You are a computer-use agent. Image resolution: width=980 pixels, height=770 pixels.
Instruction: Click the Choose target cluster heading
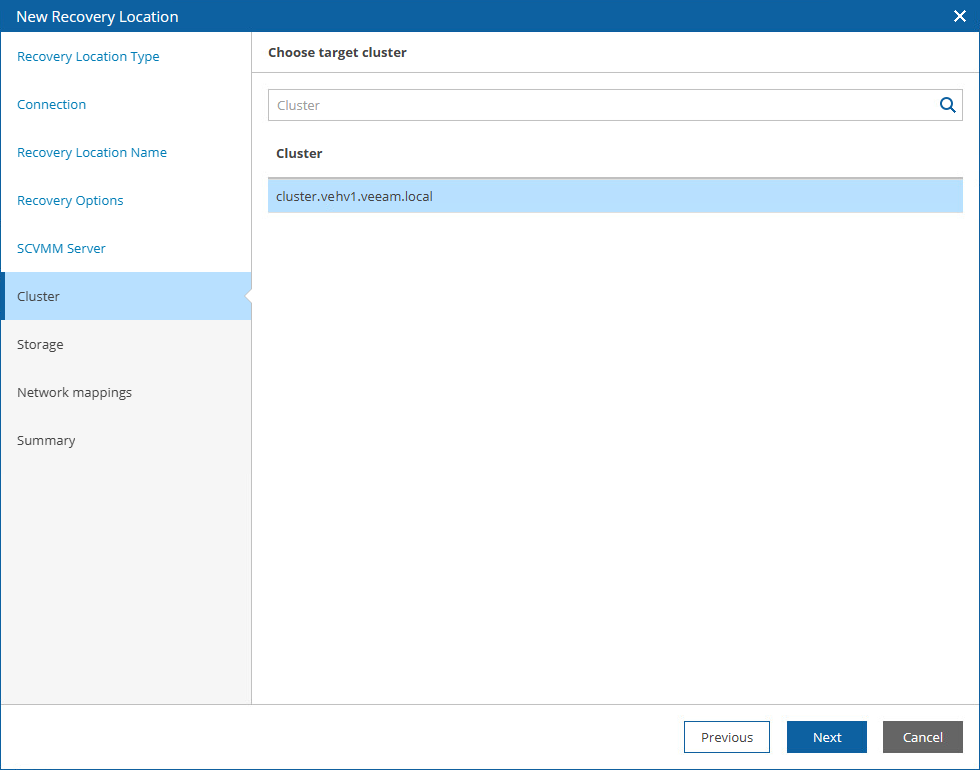337,53
